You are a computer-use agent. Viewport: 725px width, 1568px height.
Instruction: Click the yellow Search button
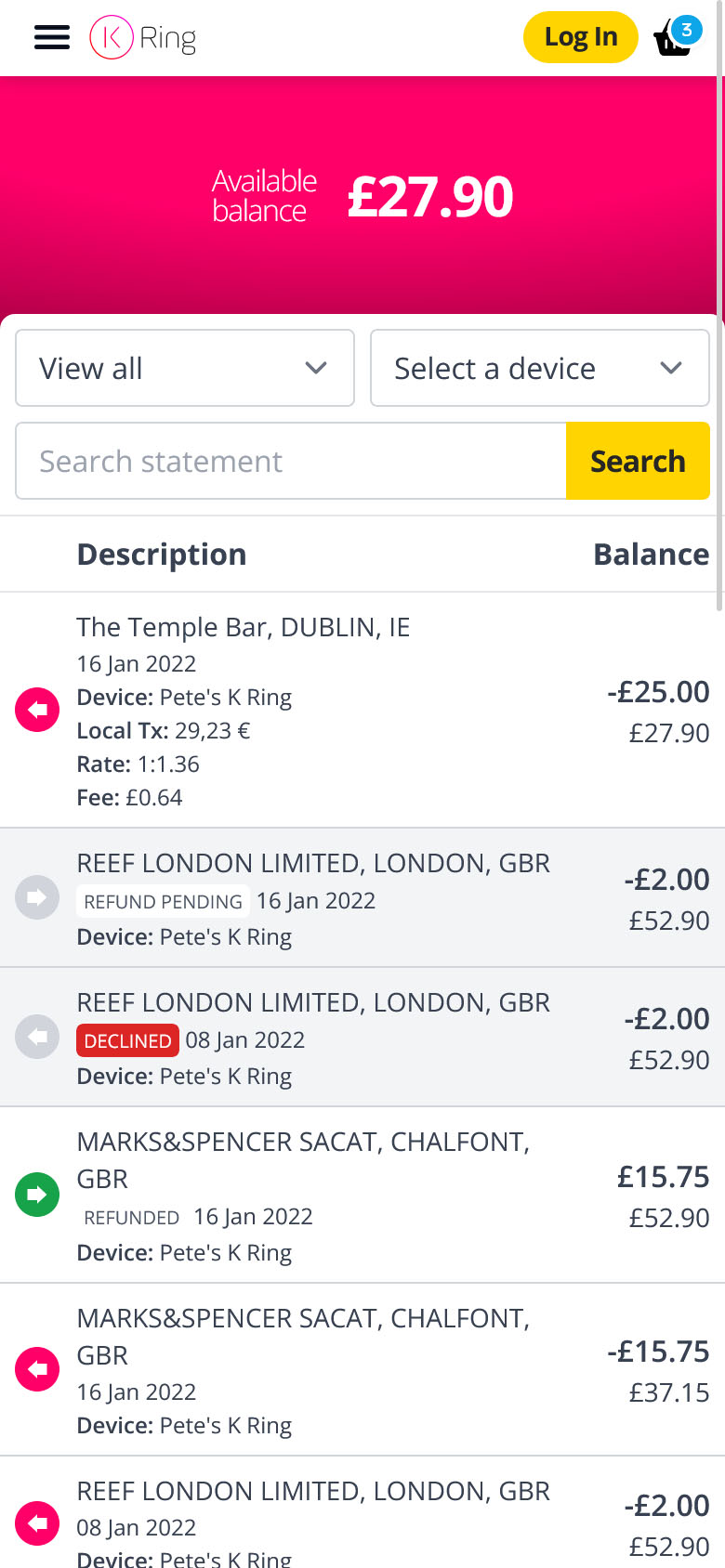click(638, 461)
